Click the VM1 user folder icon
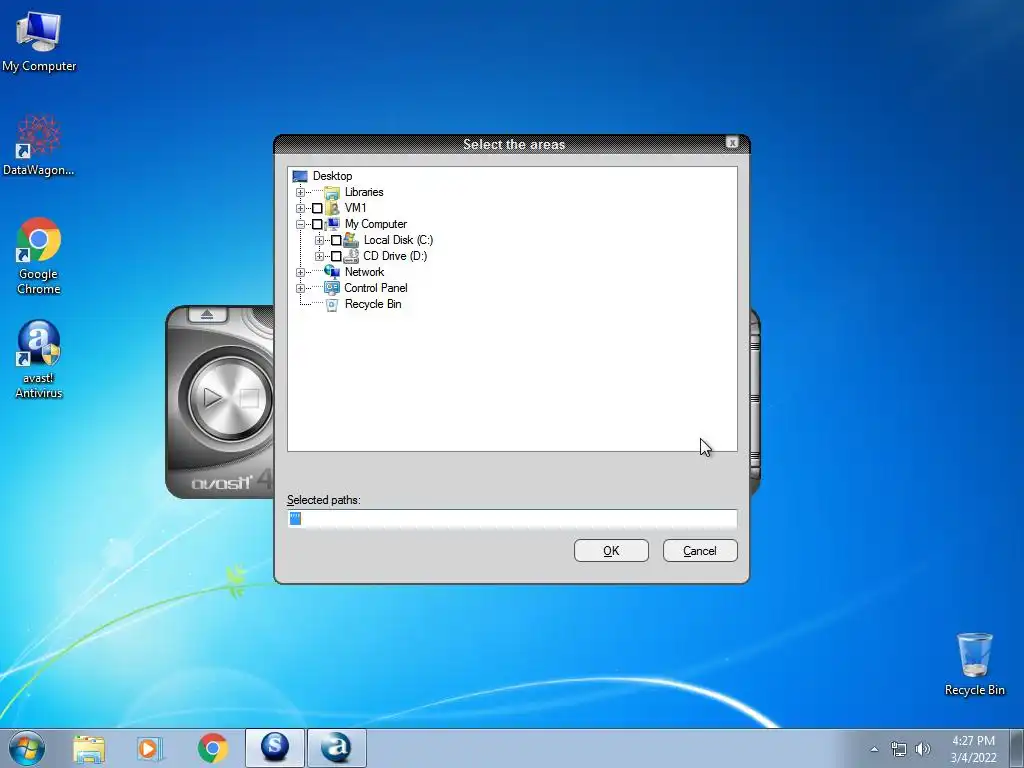Image resolution: width=1024 pixels, height=768 pixels. click(332, 208)
